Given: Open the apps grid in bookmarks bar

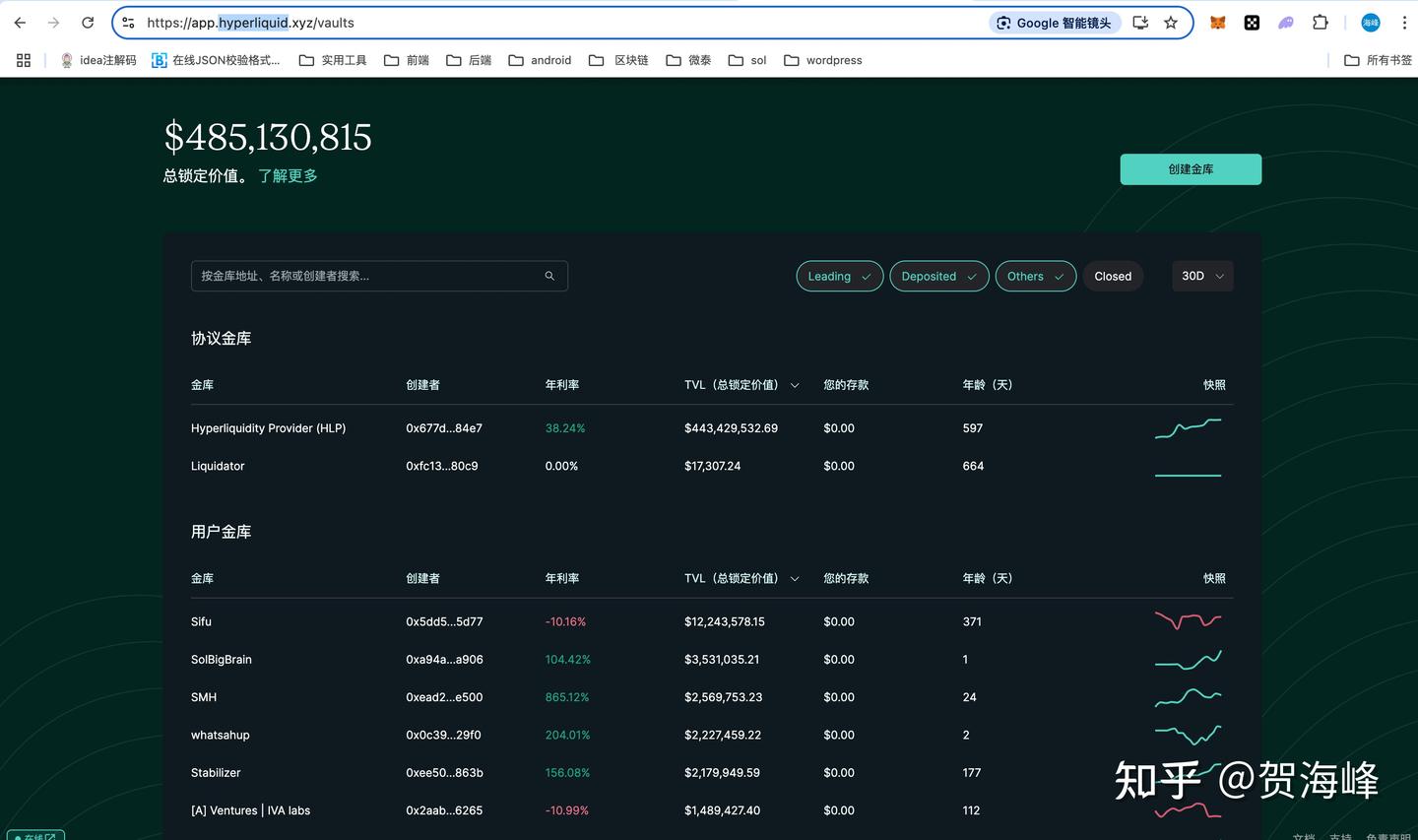Looking at the screenshot, I should [24, 60].
